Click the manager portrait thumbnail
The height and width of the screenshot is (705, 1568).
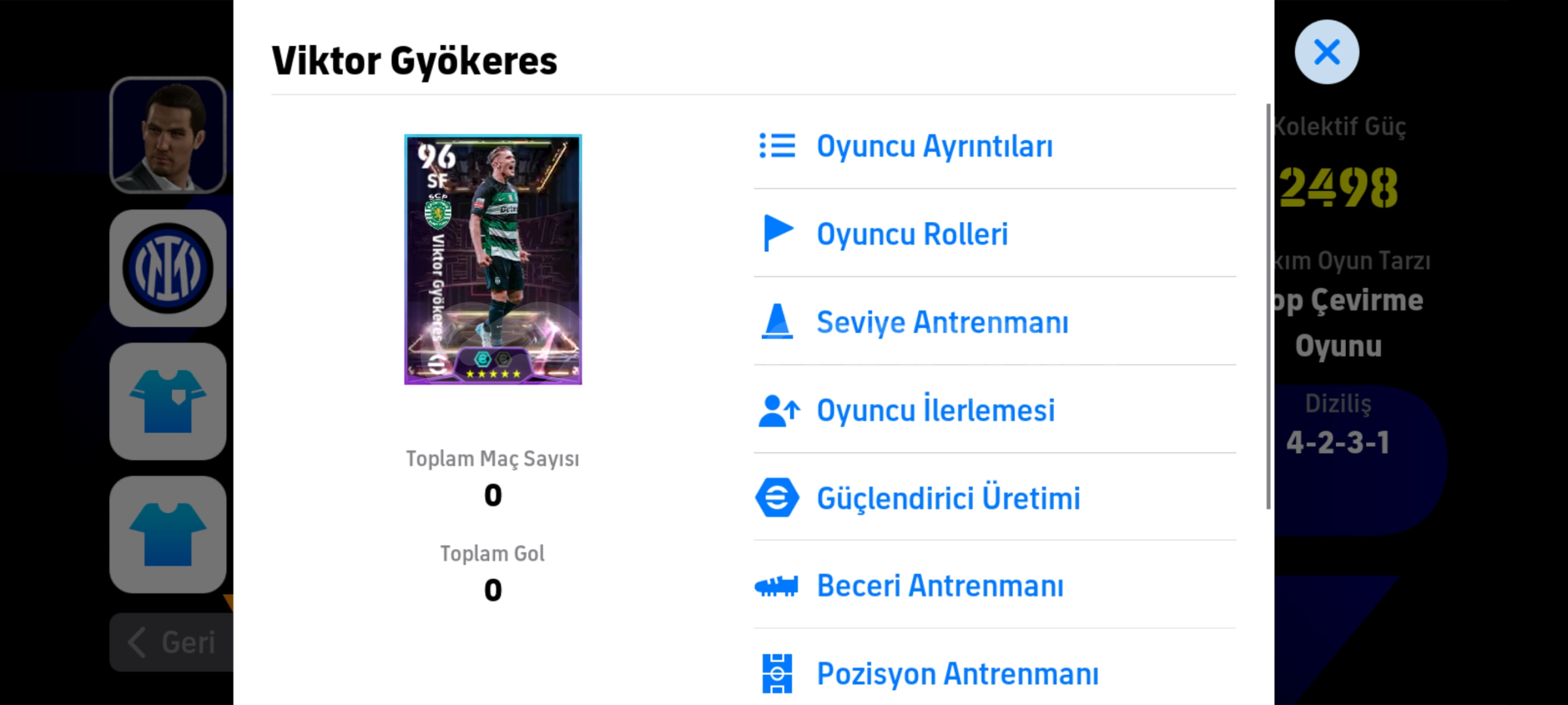(x=168, y=135)
